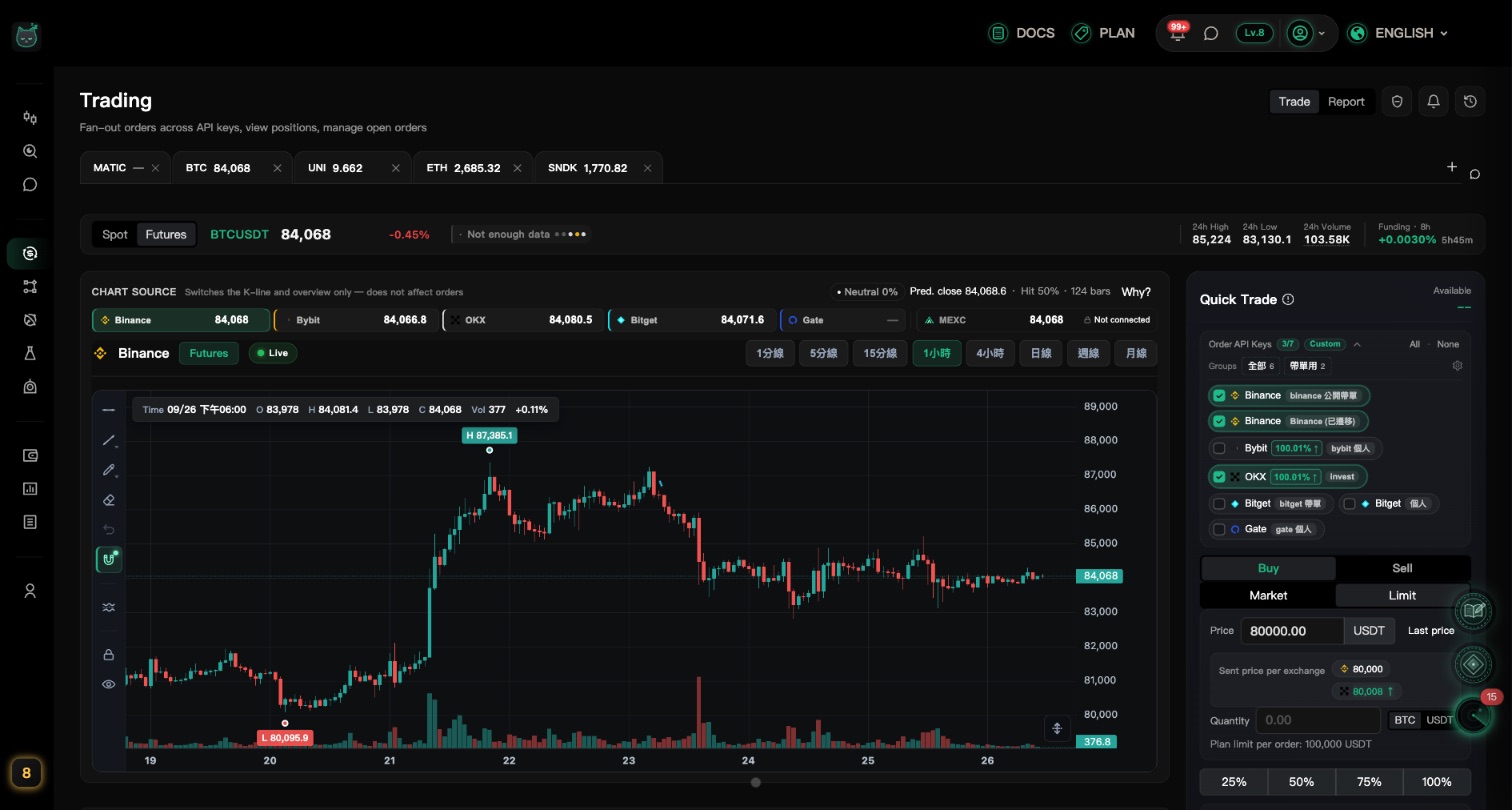Check the Gate API key checkbox
Screen dimensions: 1512x810
point(1219,529)
